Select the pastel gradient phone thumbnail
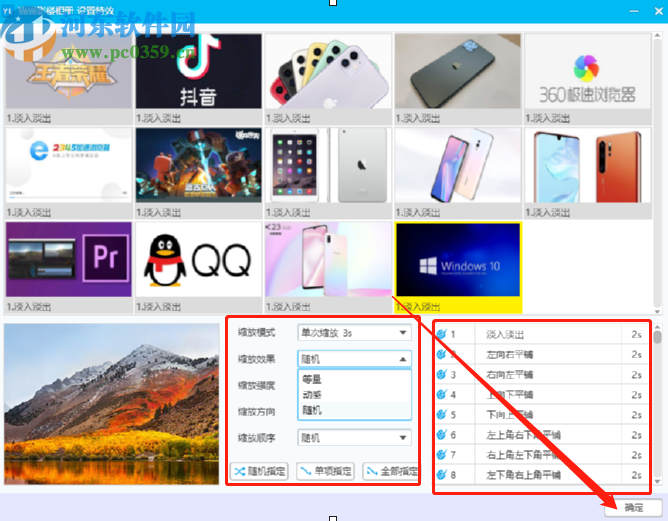 coord(328,259)
